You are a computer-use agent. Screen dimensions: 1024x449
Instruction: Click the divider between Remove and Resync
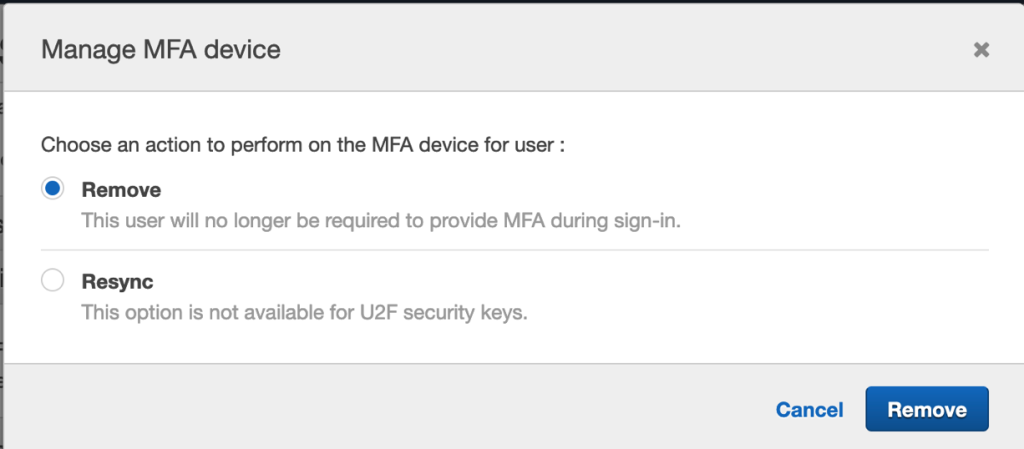[x=514, y=250]
